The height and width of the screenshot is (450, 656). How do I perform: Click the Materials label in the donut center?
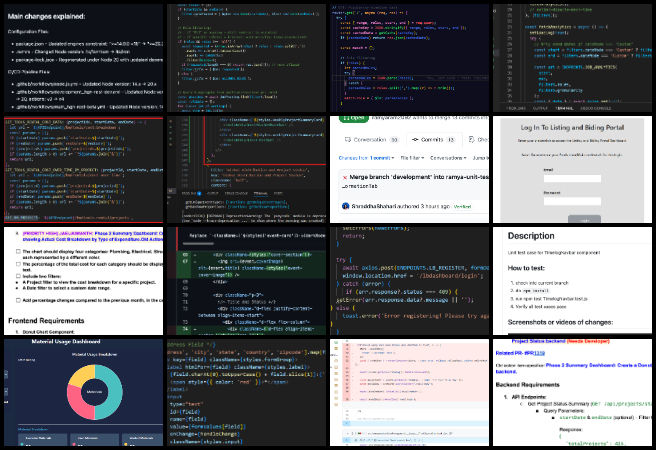tap(94, 392)
